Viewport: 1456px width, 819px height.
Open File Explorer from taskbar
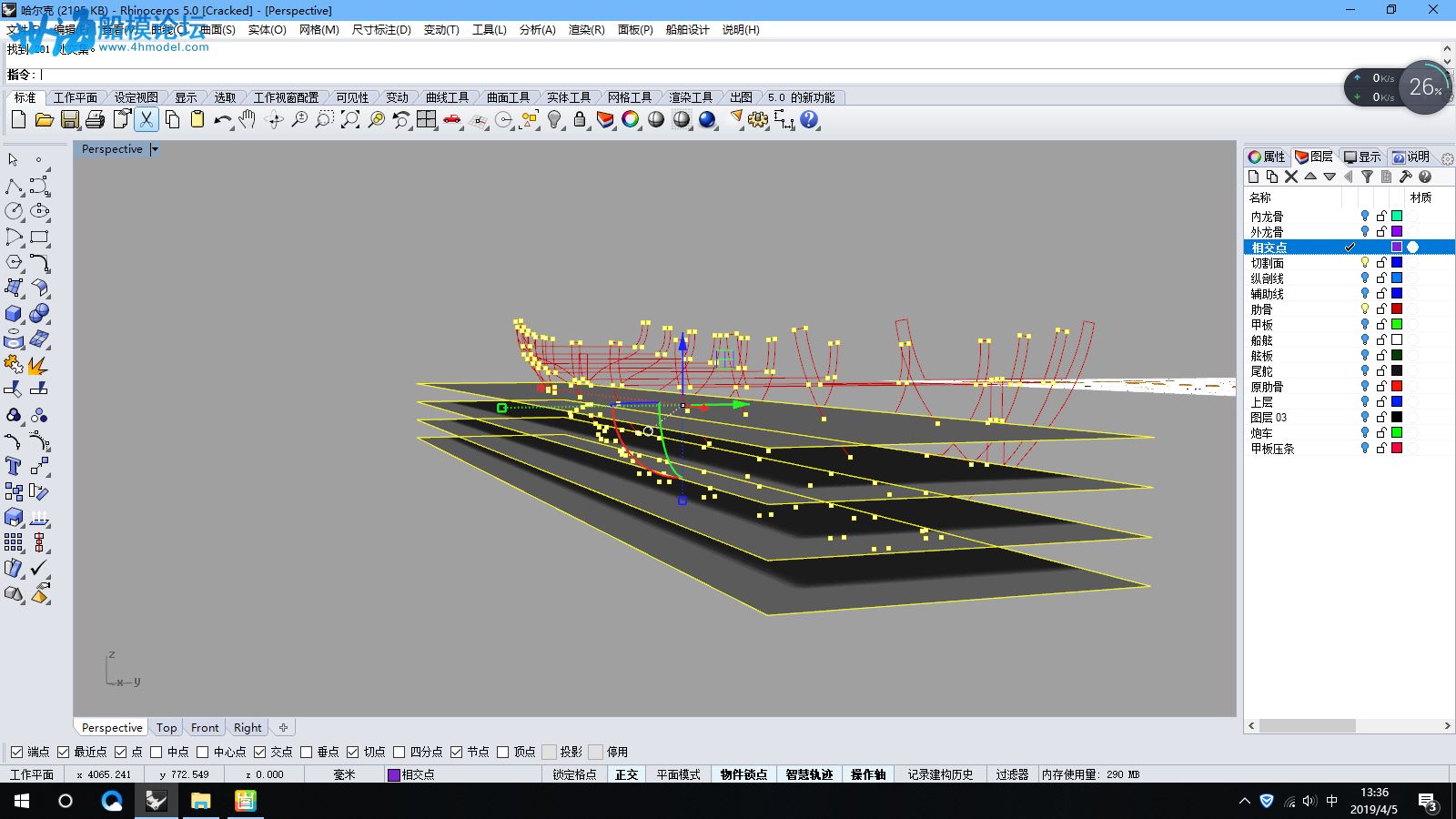(x=200, y=801)
